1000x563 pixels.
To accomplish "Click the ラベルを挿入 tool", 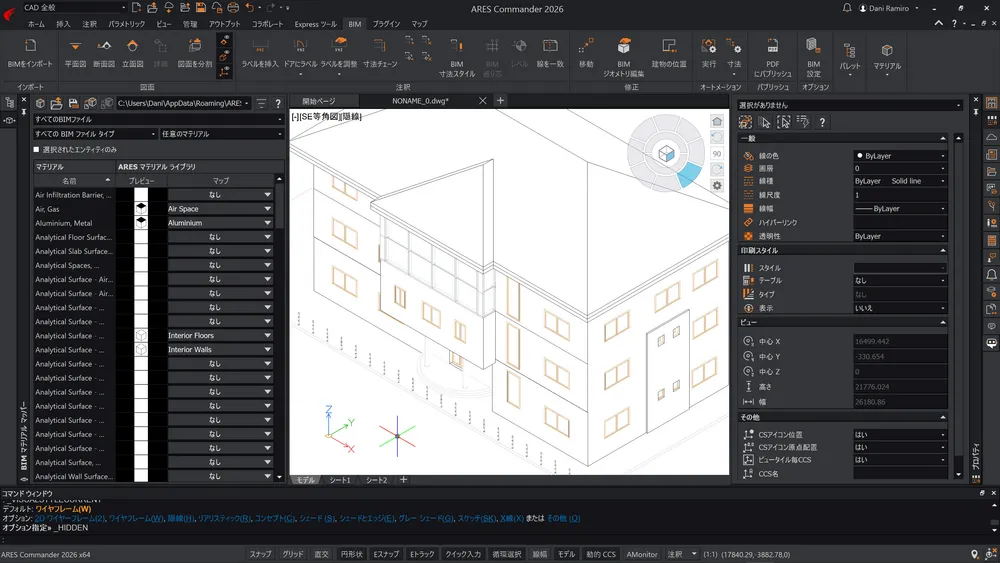I will coord(260,52).
